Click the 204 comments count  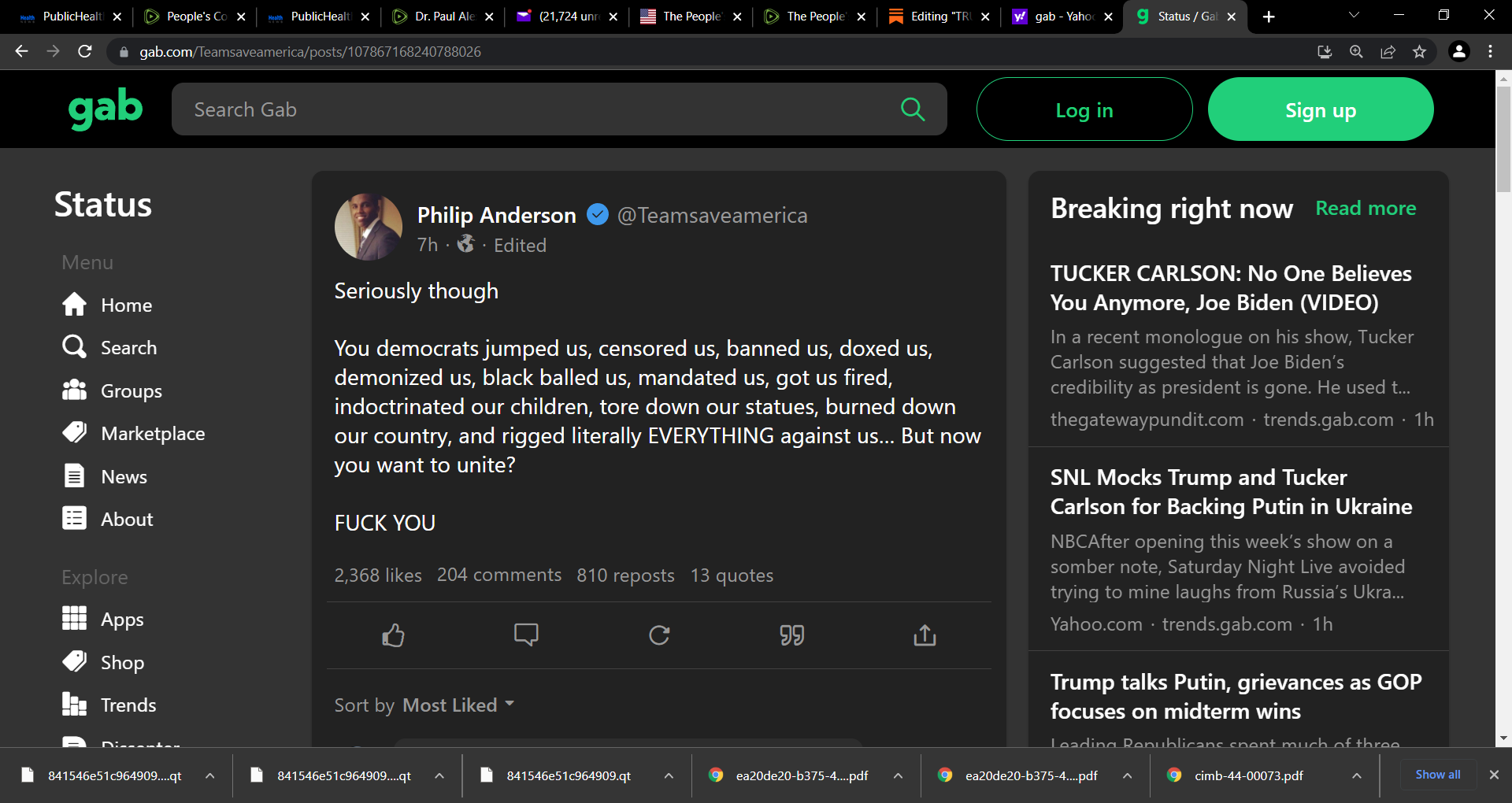click(x=499, y=575)
